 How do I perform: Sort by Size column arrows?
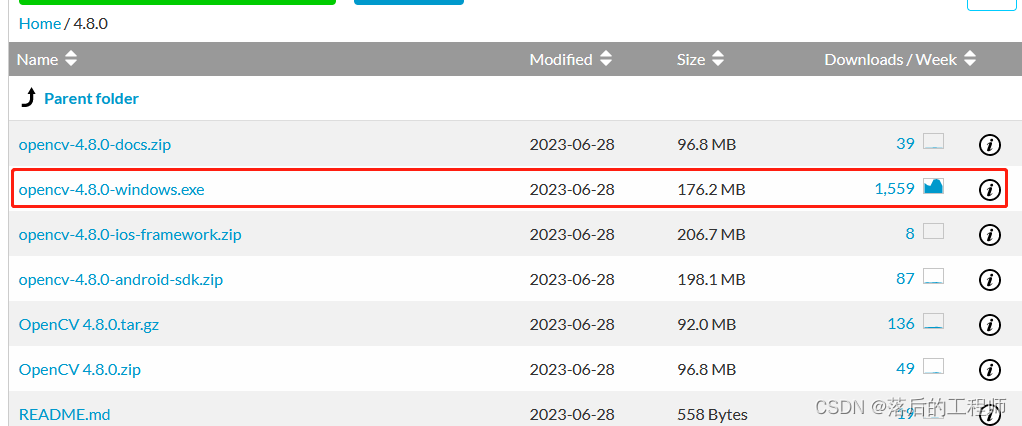[x=718, y=59]
